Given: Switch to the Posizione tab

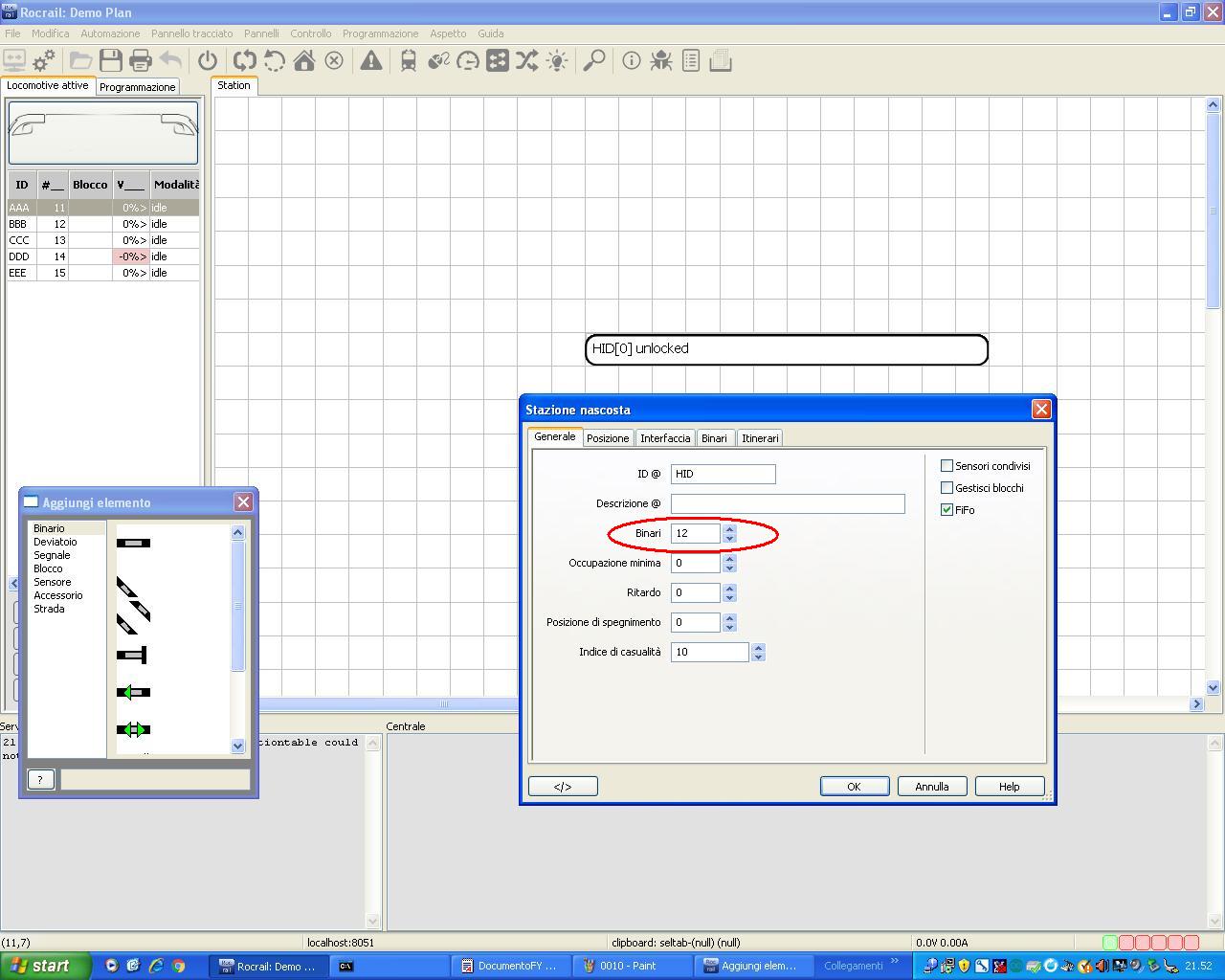Looking at the screenshot, I should click(x=608, y=438).
